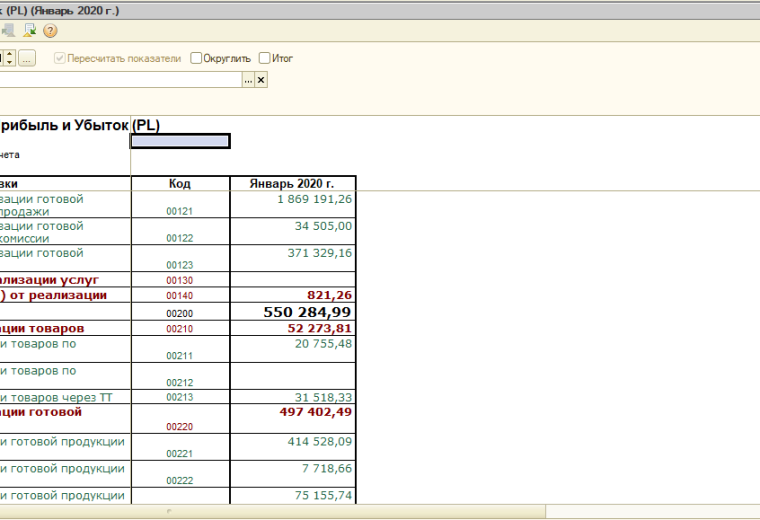This screenshot has width=760, height=520.
Task: Select the bold total value 550 284,99
Action: [307, 312]
